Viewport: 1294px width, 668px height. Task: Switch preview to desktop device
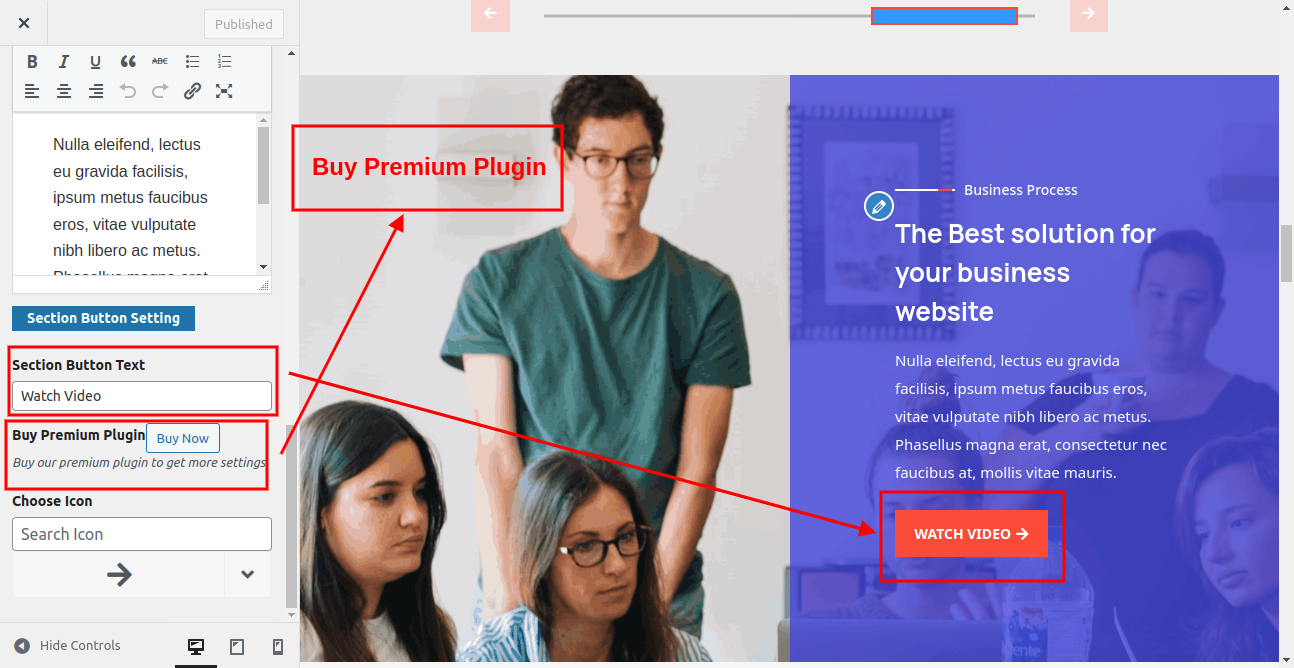196,647
